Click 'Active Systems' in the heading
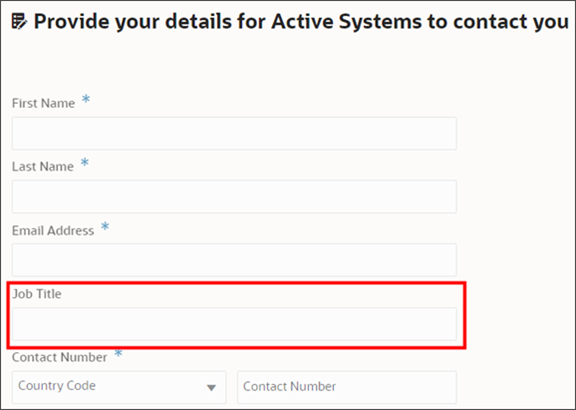576x410 pixels. 346,22
